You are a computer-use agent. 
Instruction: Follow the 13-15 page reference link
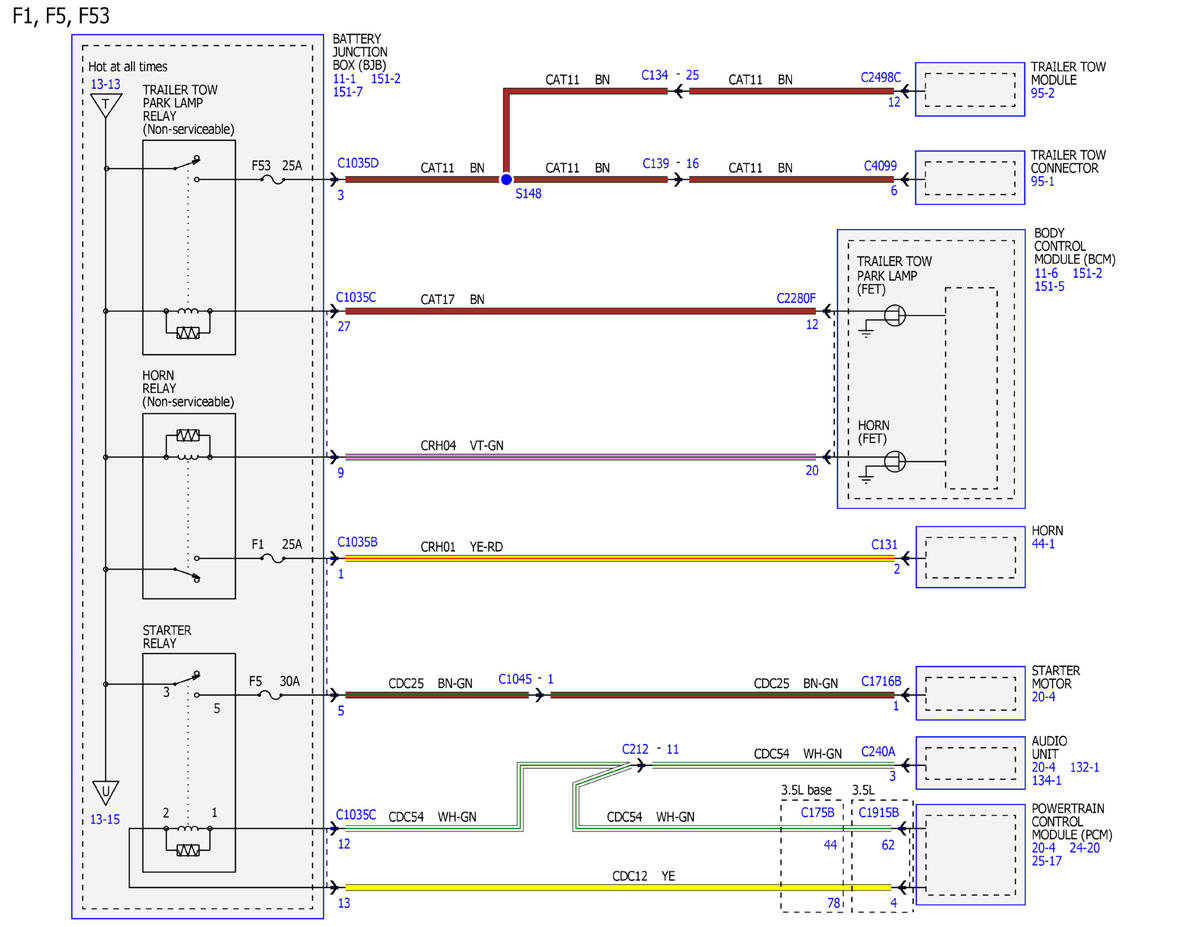pos(105,820)
